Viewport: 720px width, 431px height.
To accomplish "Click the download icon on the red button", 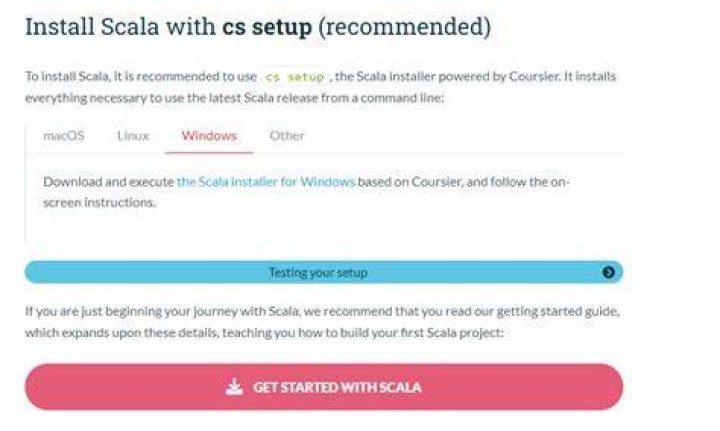I will pos(234,387).
